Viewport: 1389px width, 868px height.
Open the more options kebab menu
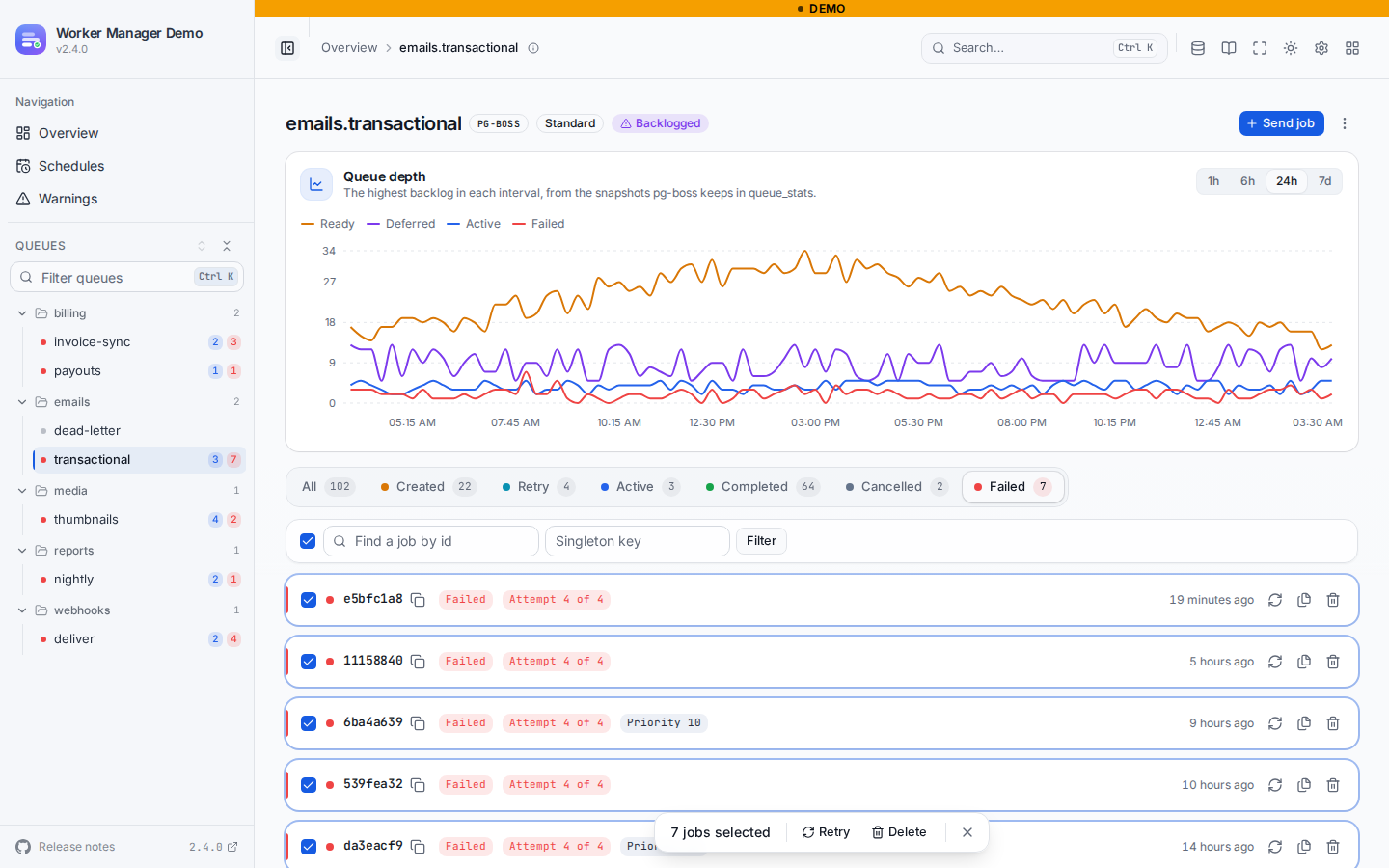tap(1345, 123)
